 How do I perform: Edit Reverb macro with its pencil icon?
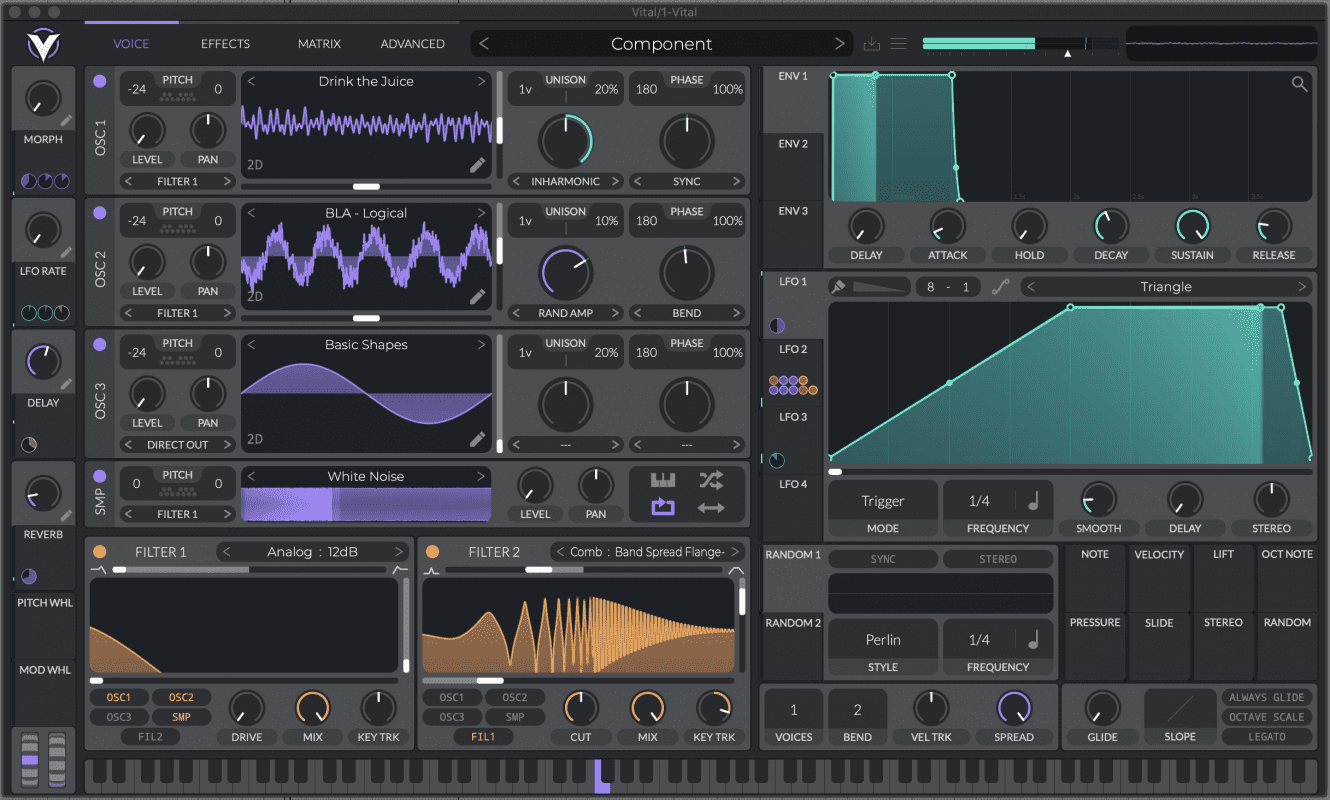[66, 516]
